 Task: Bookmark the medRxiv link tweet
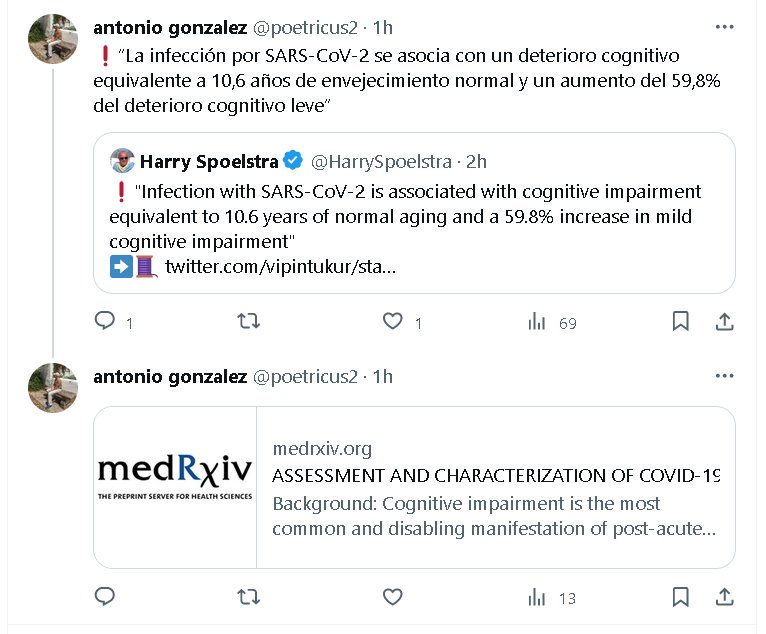(x=680, y=597)
